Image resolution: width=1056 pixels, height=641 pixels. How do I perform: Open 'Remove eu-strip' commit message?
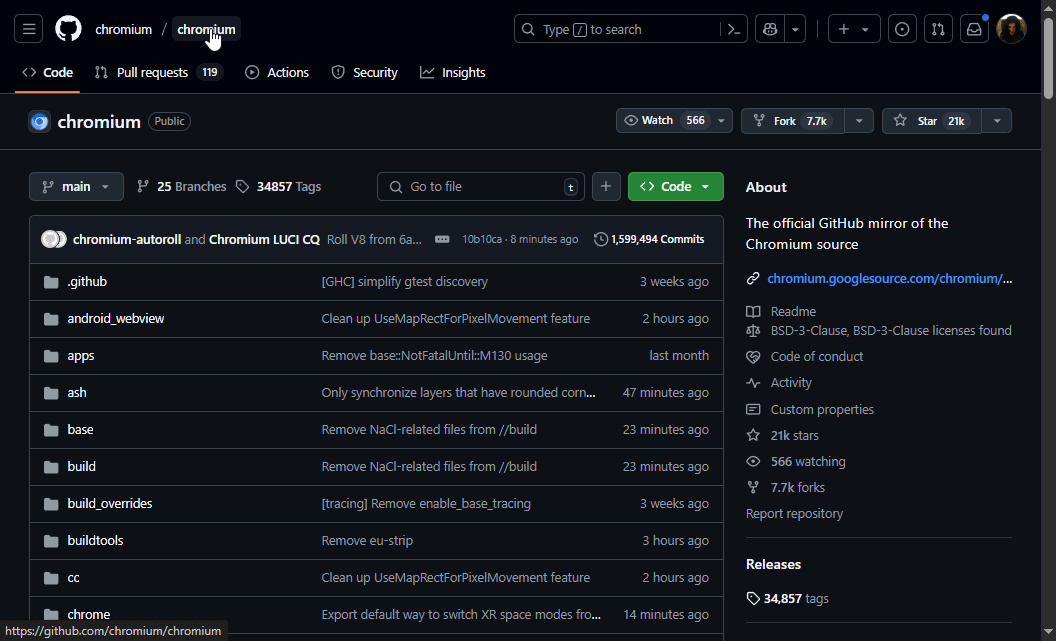coord(367,541)
